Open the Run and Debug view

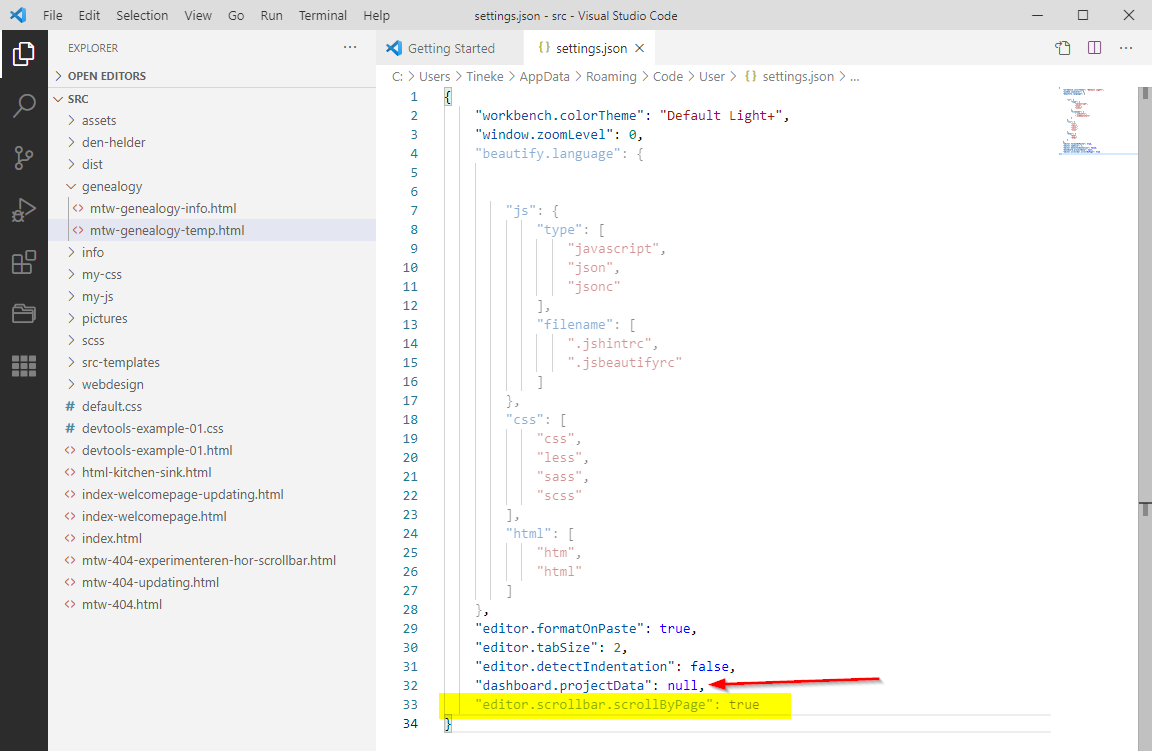(x=24, y=210)
